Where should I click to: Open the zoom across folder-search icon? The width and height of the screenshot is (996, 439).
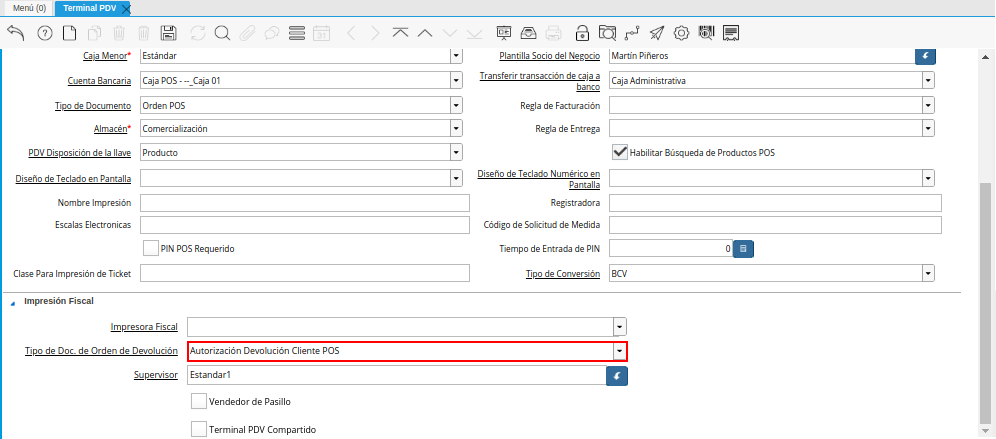pyautogui.click(x=607, y=33)
